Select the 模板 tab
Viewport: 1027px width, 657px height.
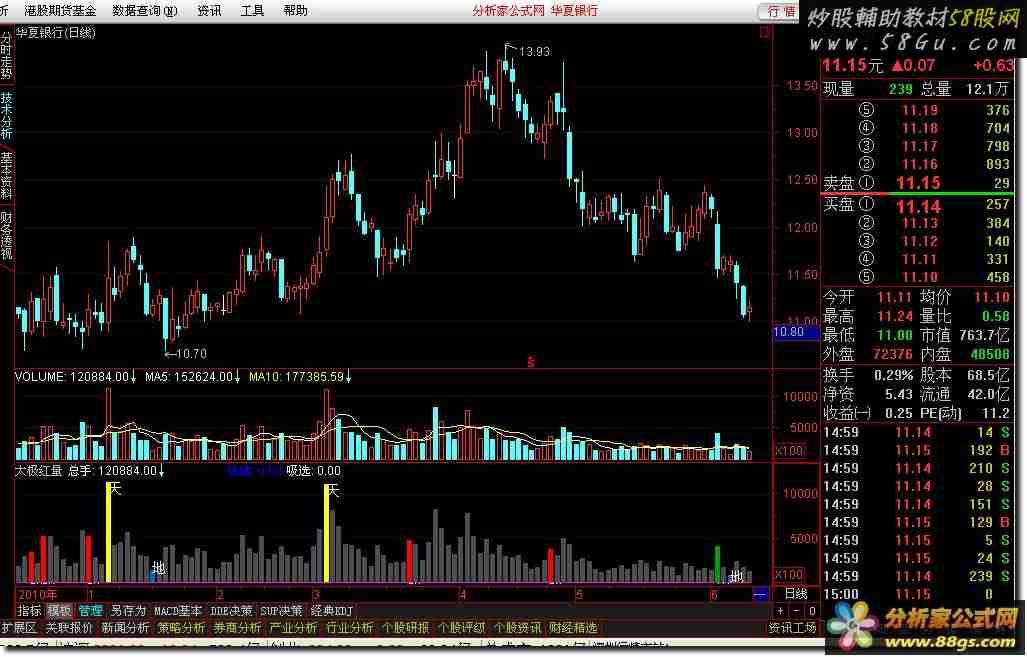60,610
